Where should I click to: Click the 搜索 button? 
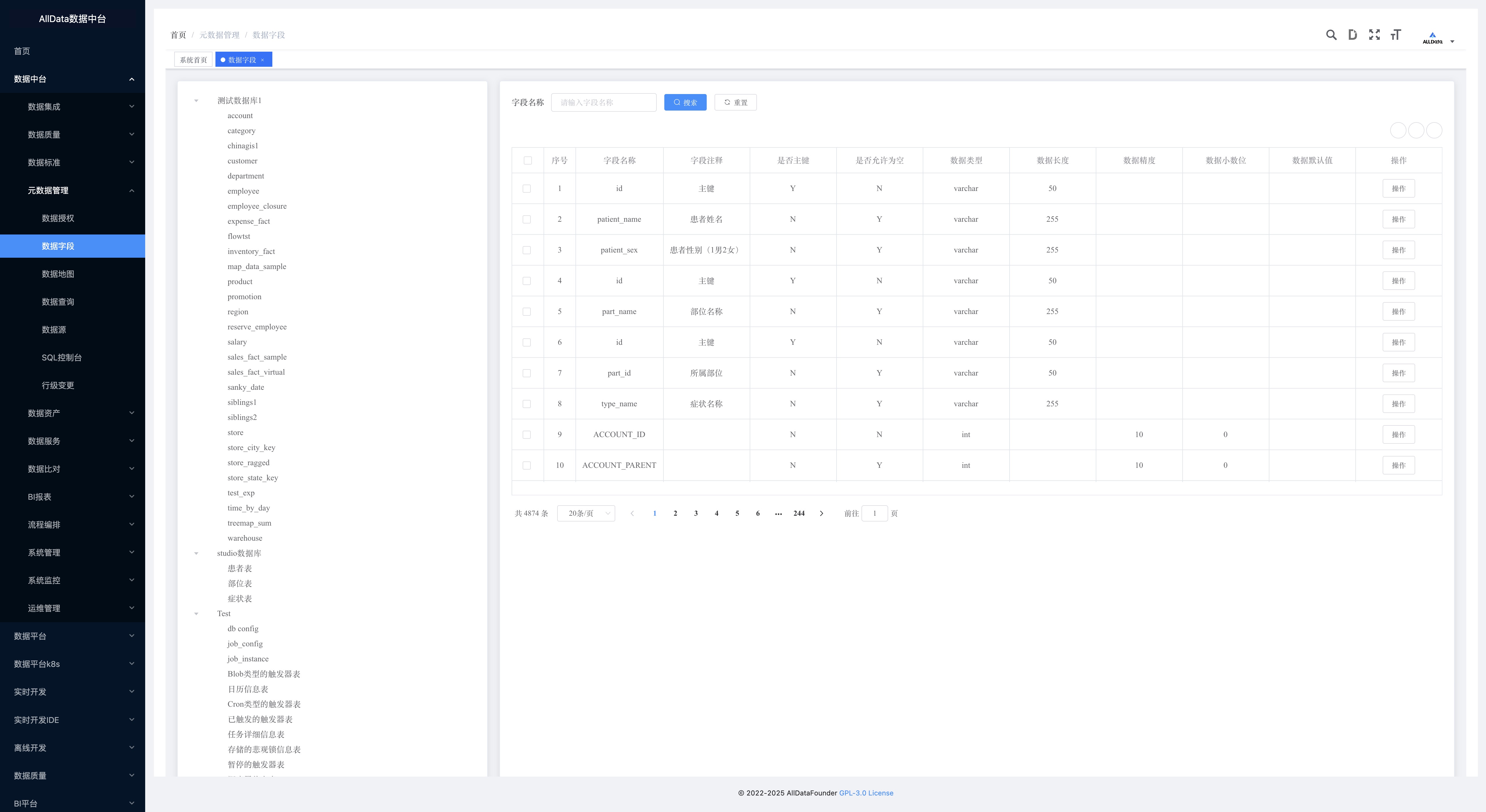pyautogui.click(x=685, y=103)
